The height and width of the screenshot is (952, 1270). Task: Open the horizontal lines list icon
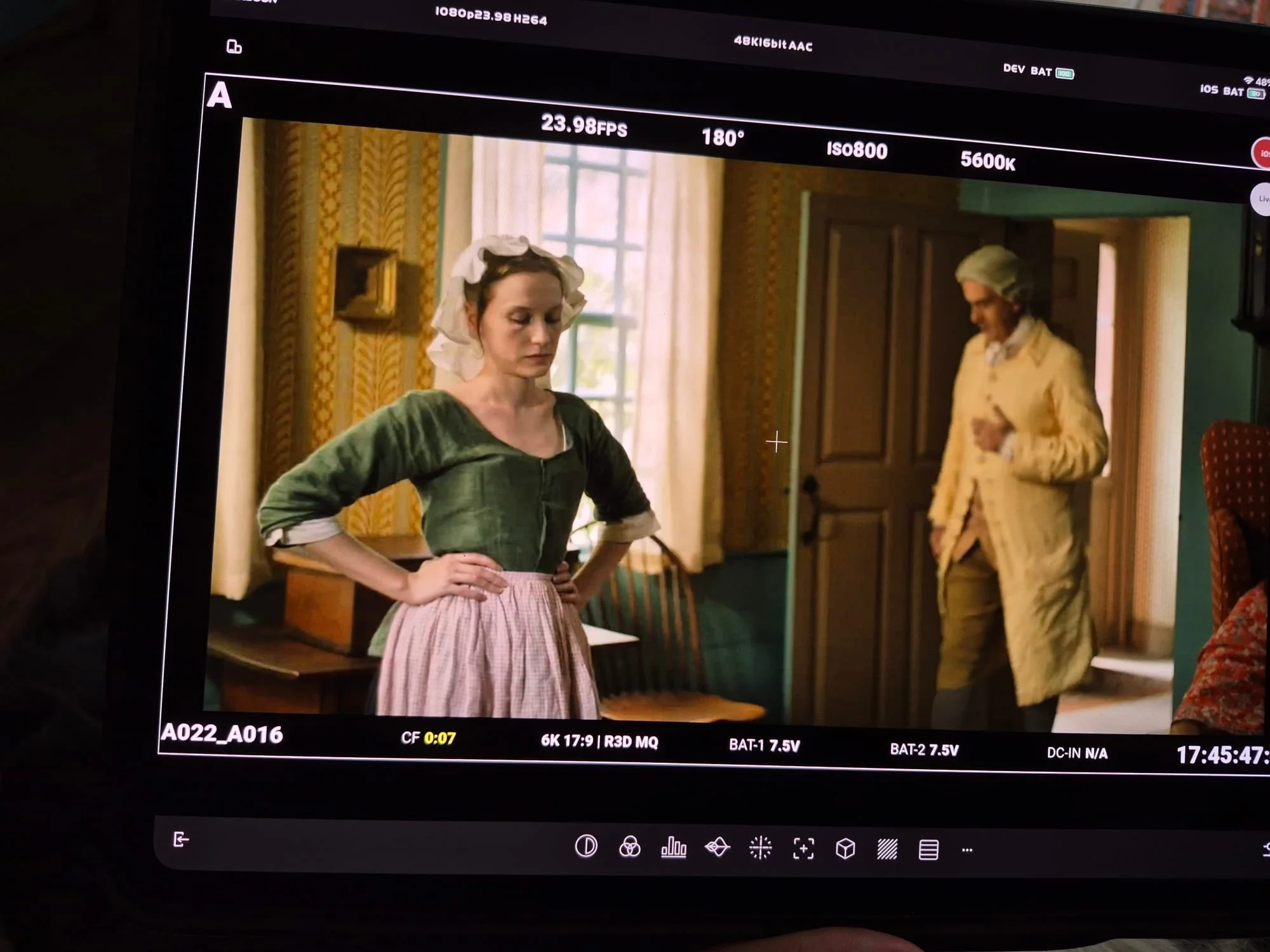pyautogui.click(x=928, y=850)
